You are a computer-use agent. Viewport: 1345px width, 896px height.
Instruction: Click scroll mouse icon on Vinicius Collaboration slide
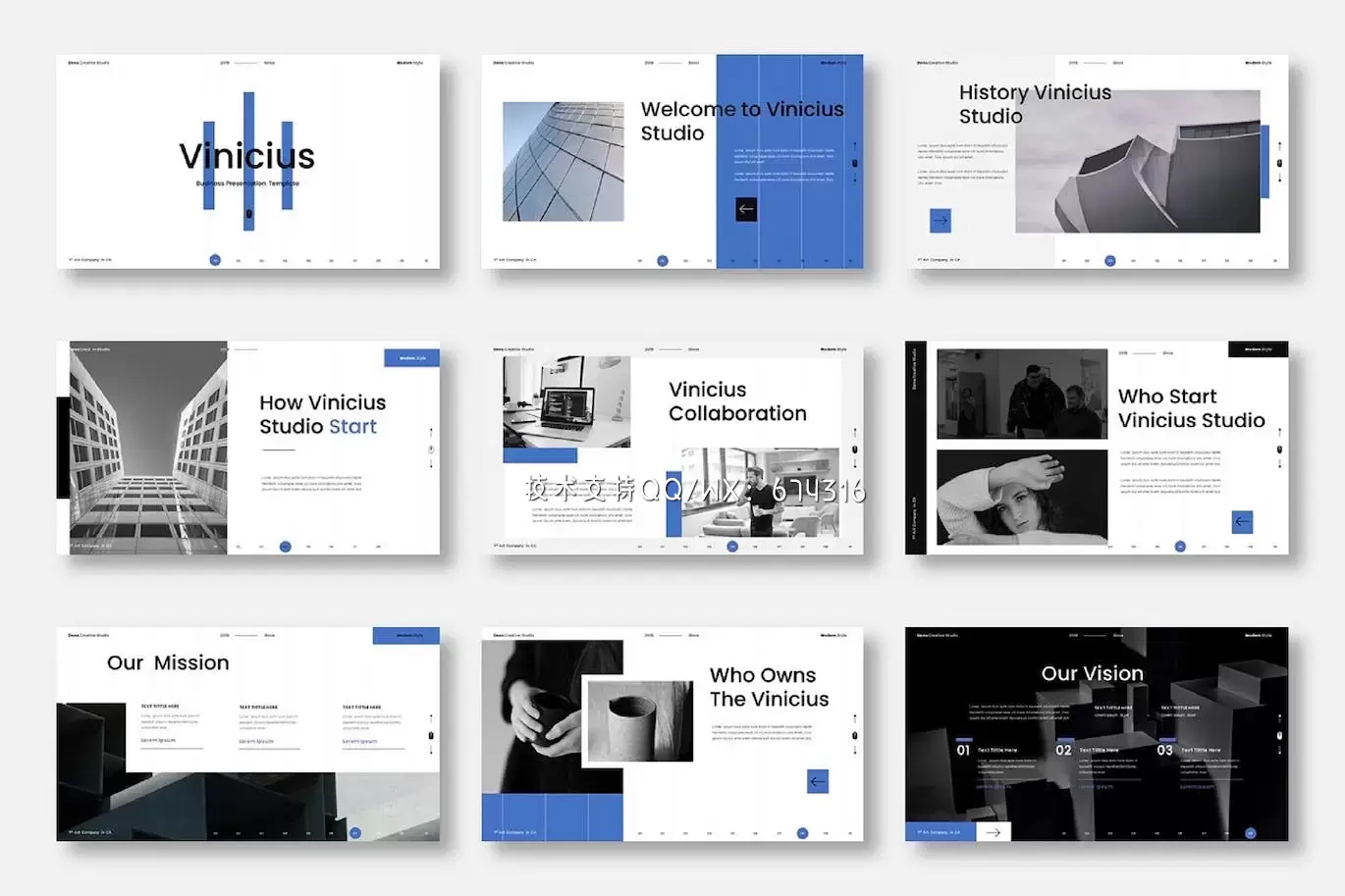(855, 448)
